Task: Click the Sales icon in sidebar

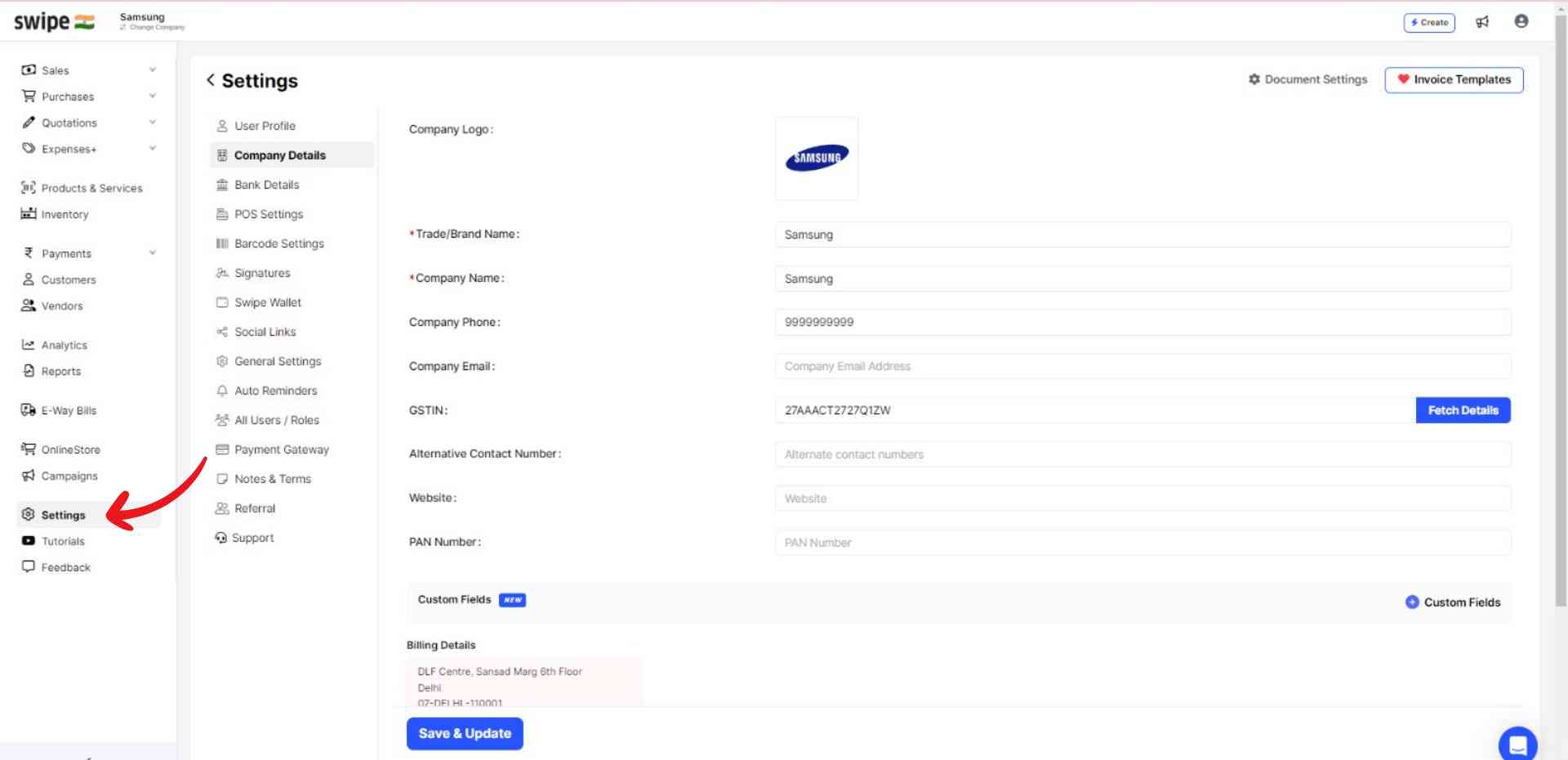Action: point(29,70)
